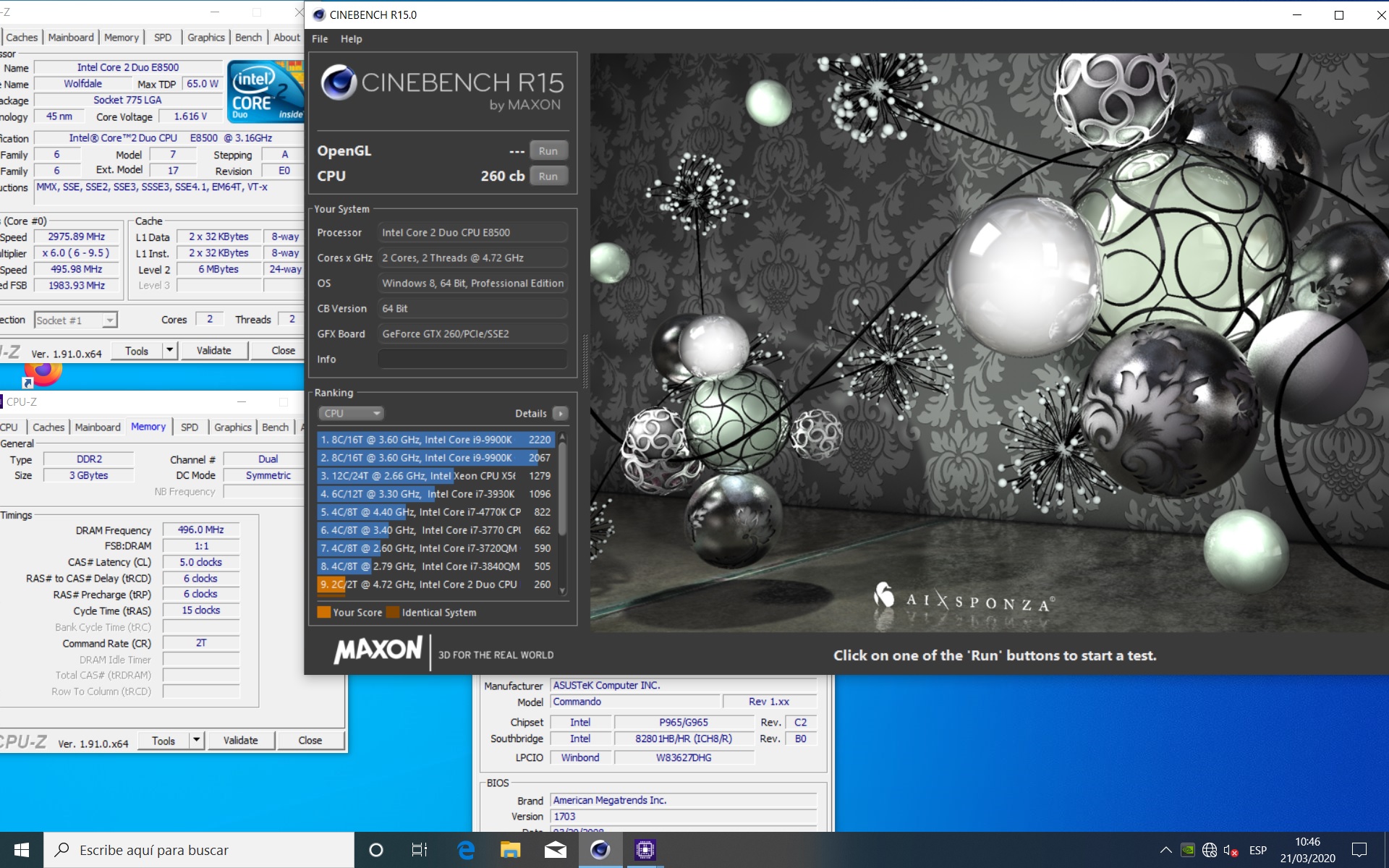This screenshot has width=1389, height=868.
Task: Click the Cinebench R15 logo sphere
Action: pos(338,82)
